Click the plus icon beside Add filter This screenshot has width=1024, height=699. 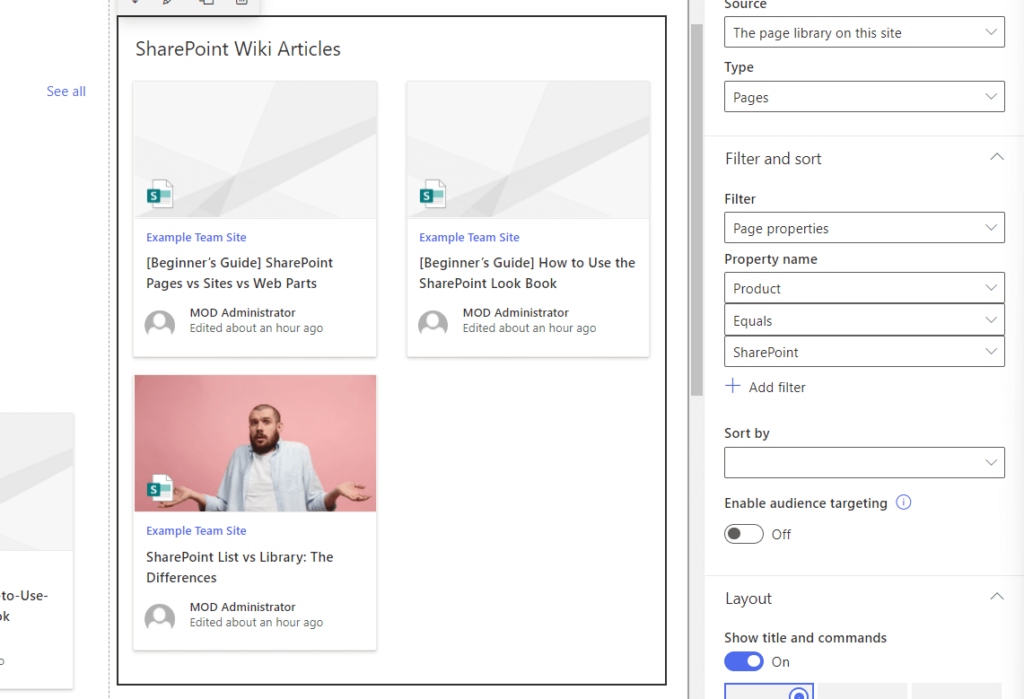(x=733, y=386)
